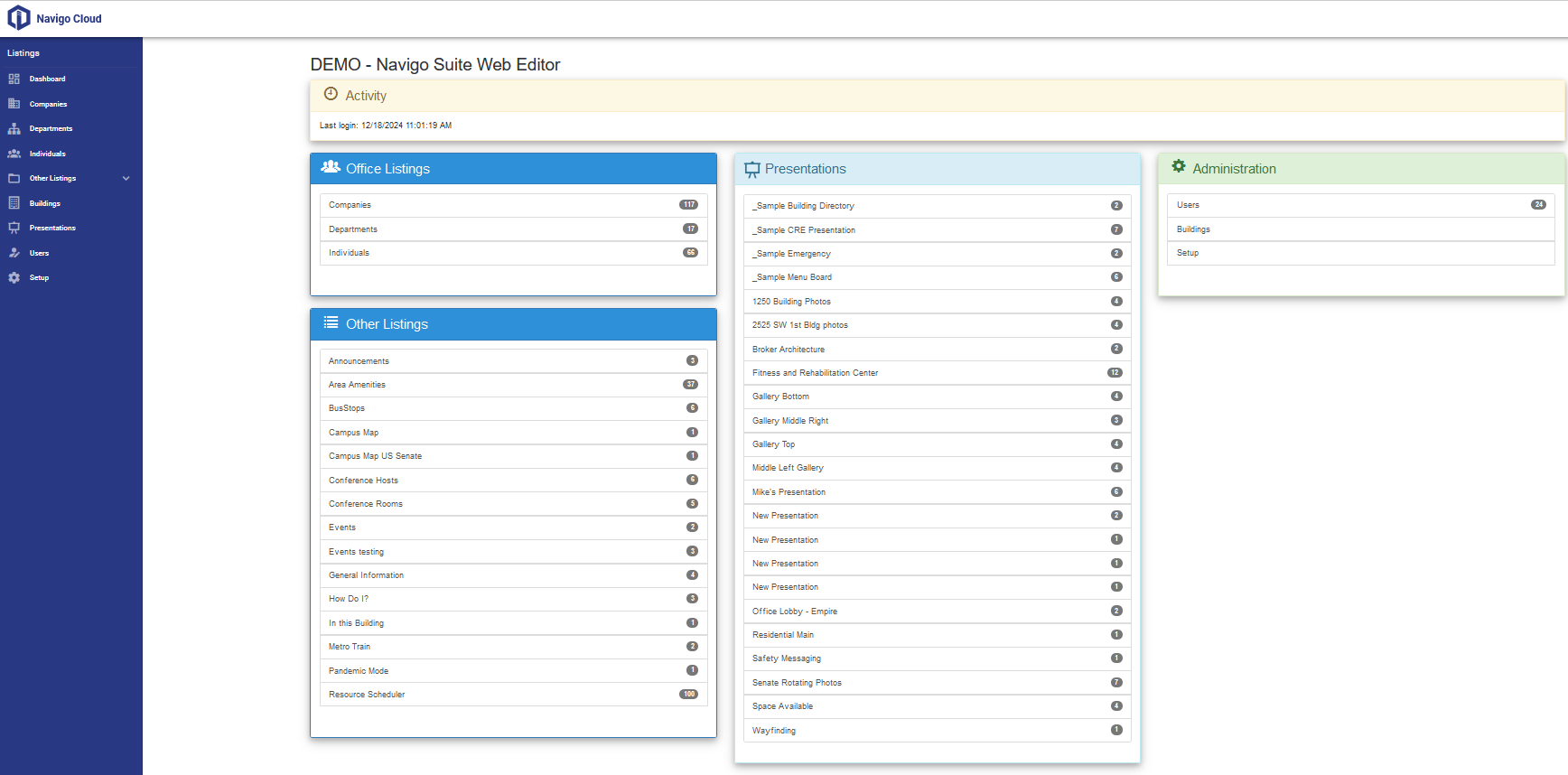Click the Other Listings list header icon
1568x775 pixels.
tap(331, 322)
